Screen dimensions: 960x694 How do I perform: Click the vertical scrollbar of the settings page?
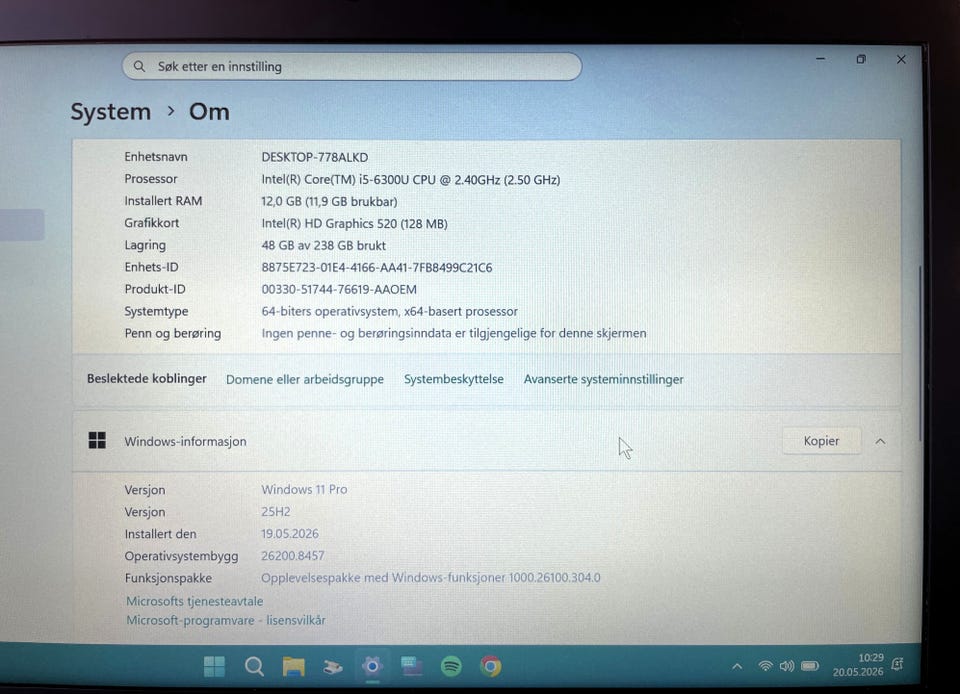[x=920, y=353]
